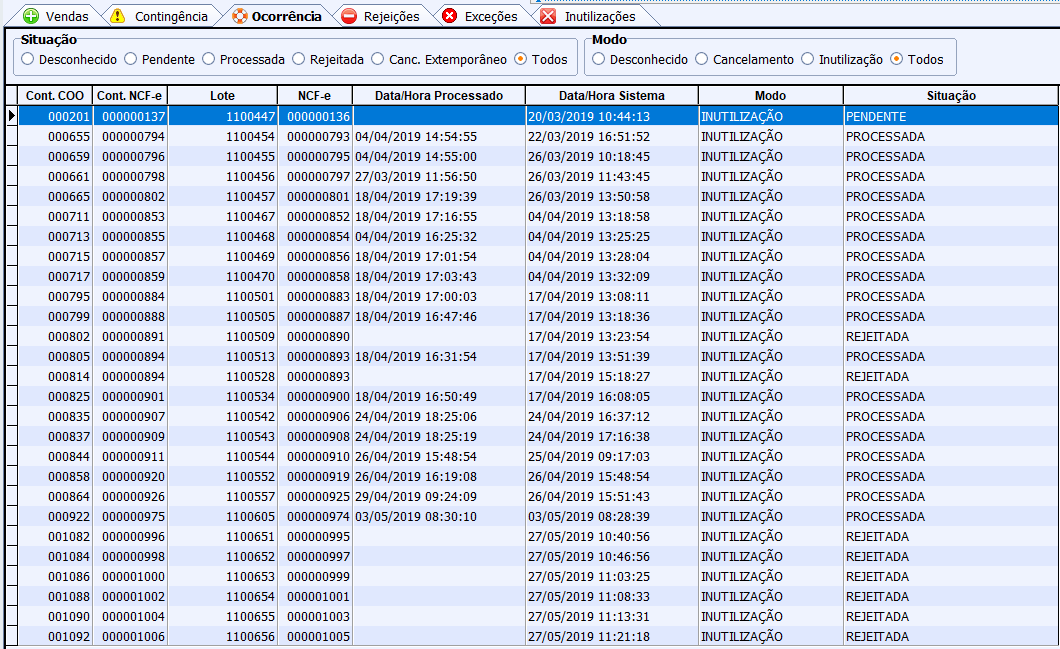This screenshot has height=649, width=1060.
Task: Sort by the Lote column header
Action: click(x=222, y=95)
